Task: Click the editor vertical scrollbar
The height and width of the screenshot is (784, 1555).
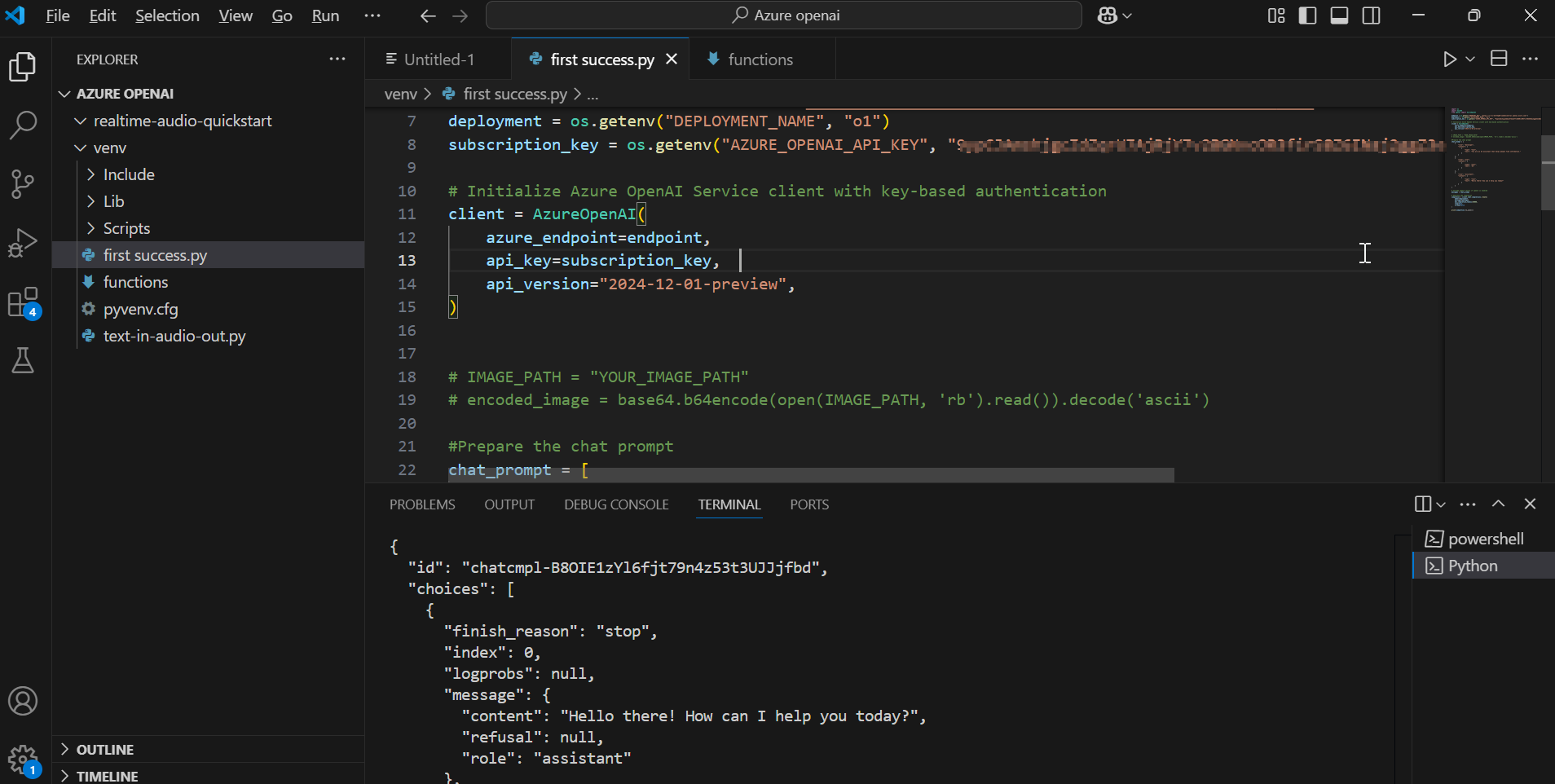Action: tap(1548, 173)
